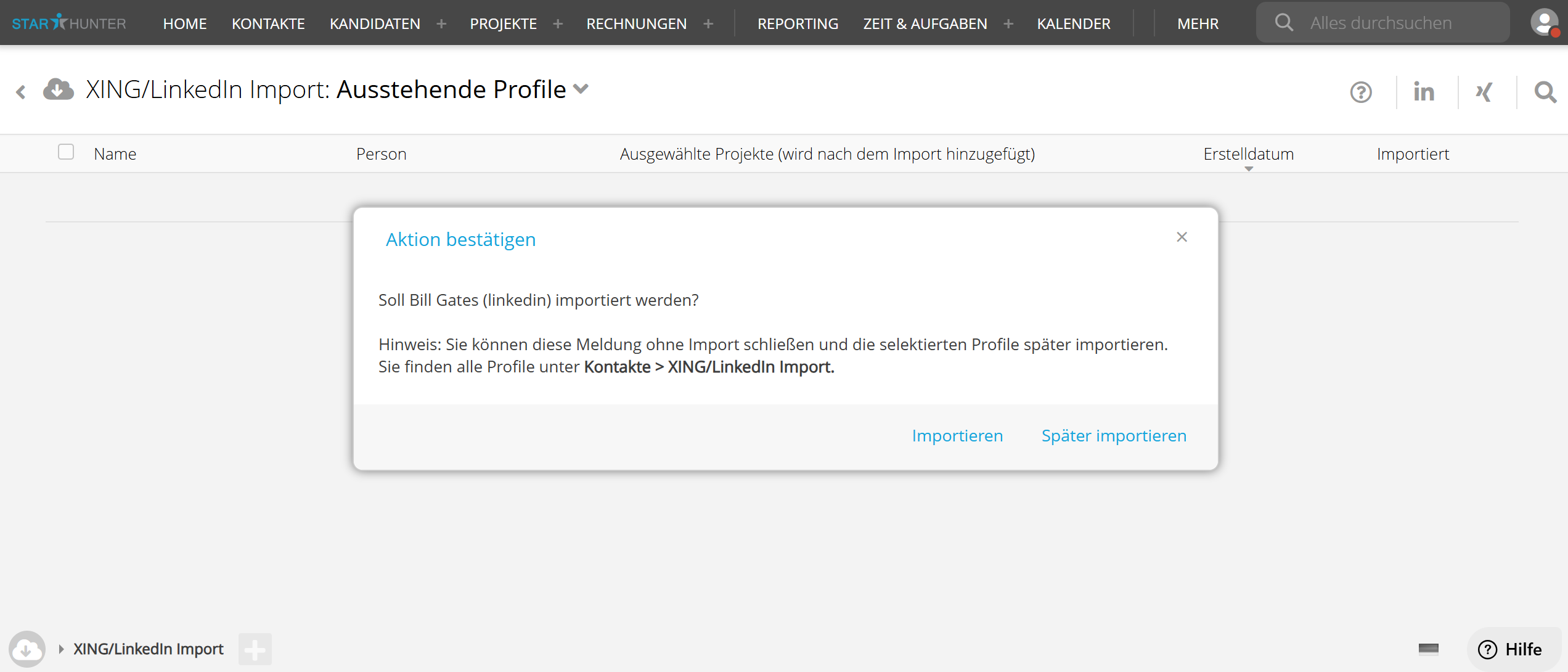
Task: Open the Kontakte menu
Action: point(268,23)
